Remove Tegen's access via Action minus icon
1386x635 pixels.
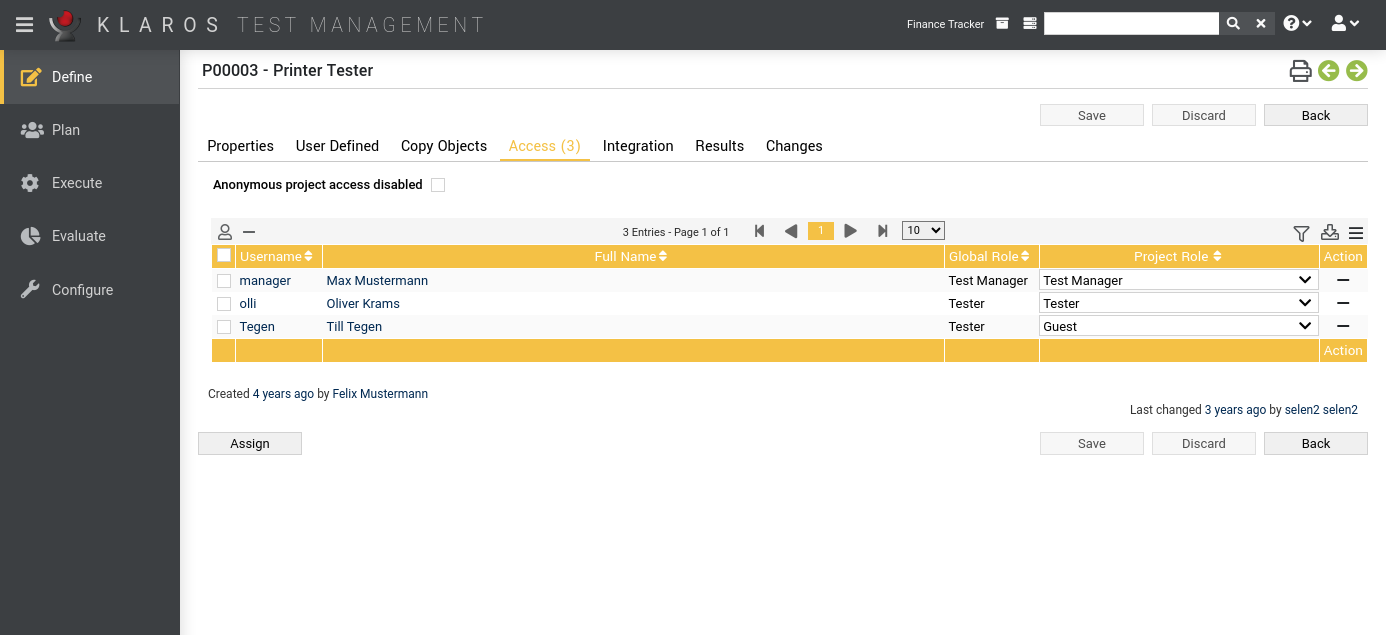[1343, 327]
